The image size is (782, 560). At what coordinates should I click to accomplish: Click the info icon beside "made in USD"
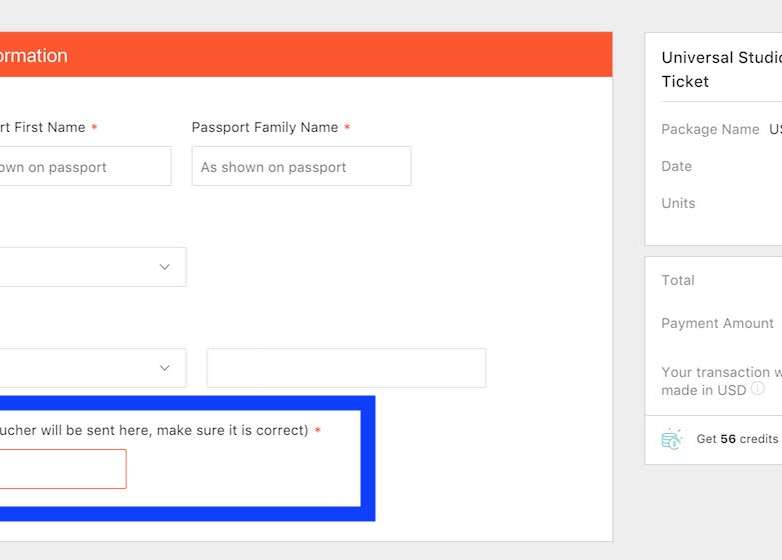tap(758, 389)
